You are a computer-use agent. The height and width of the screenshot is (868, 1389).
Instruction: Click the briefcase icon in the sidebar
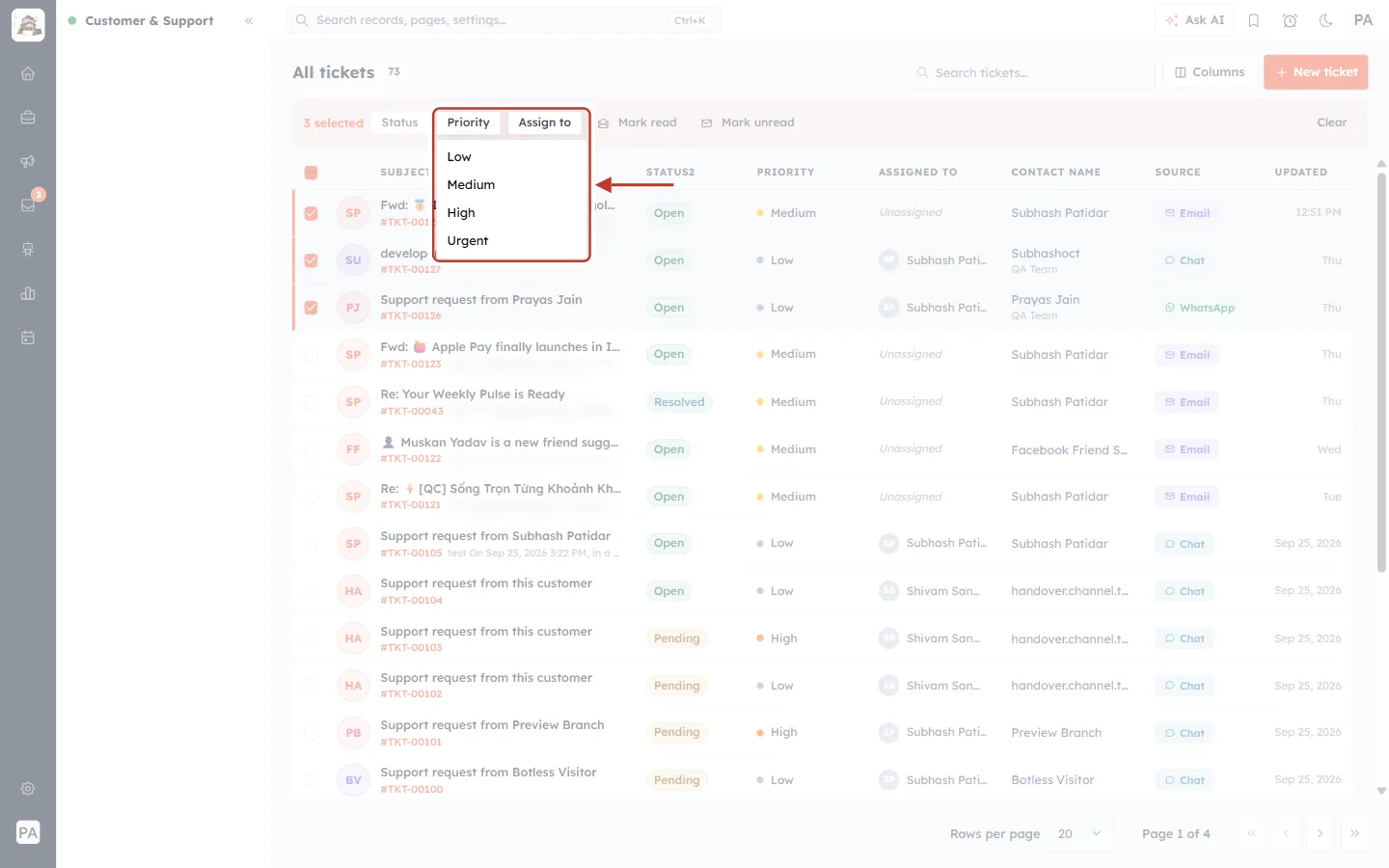[x=28, y=118]
